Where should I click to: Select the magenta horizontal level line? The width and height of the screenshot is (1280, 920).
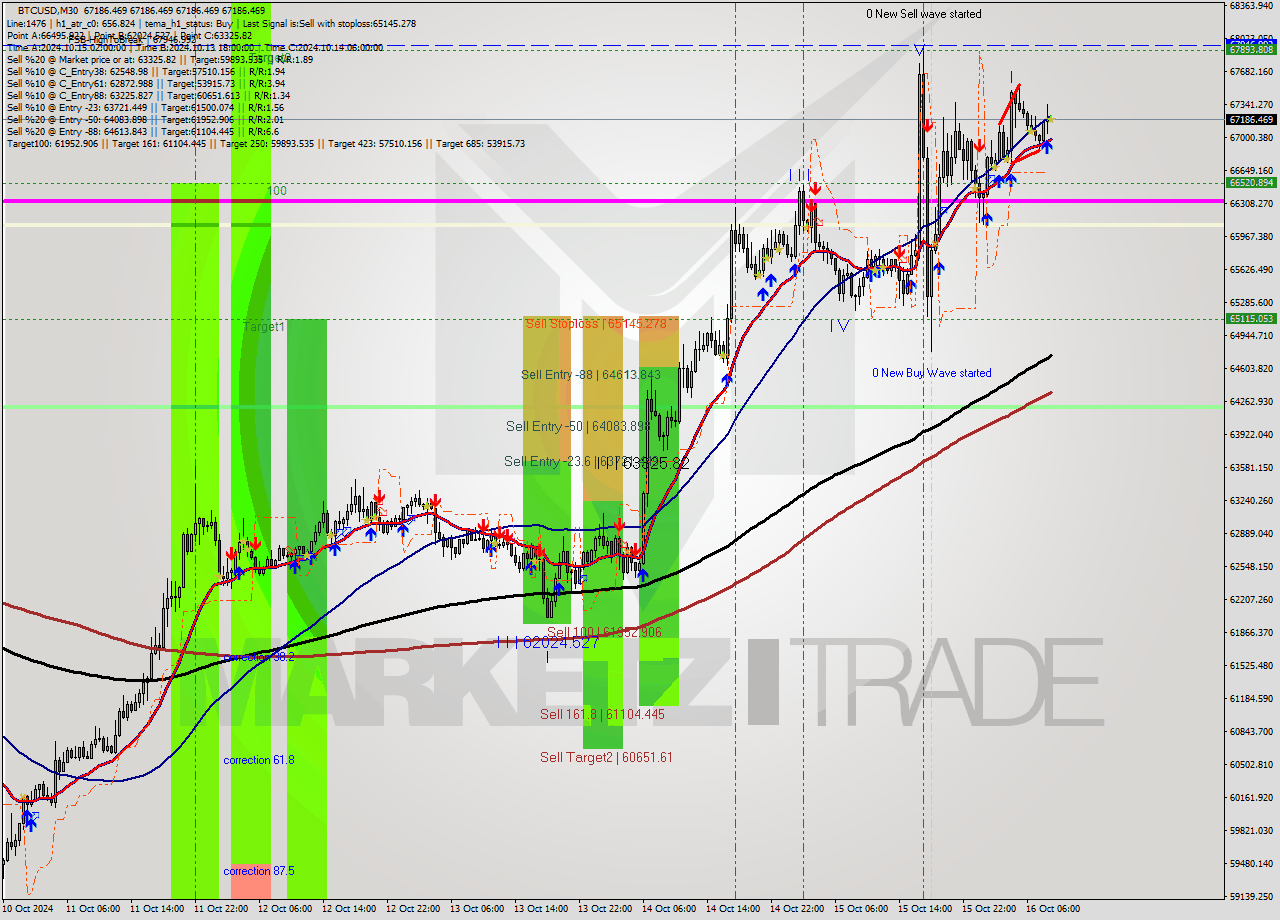point(612,201)
